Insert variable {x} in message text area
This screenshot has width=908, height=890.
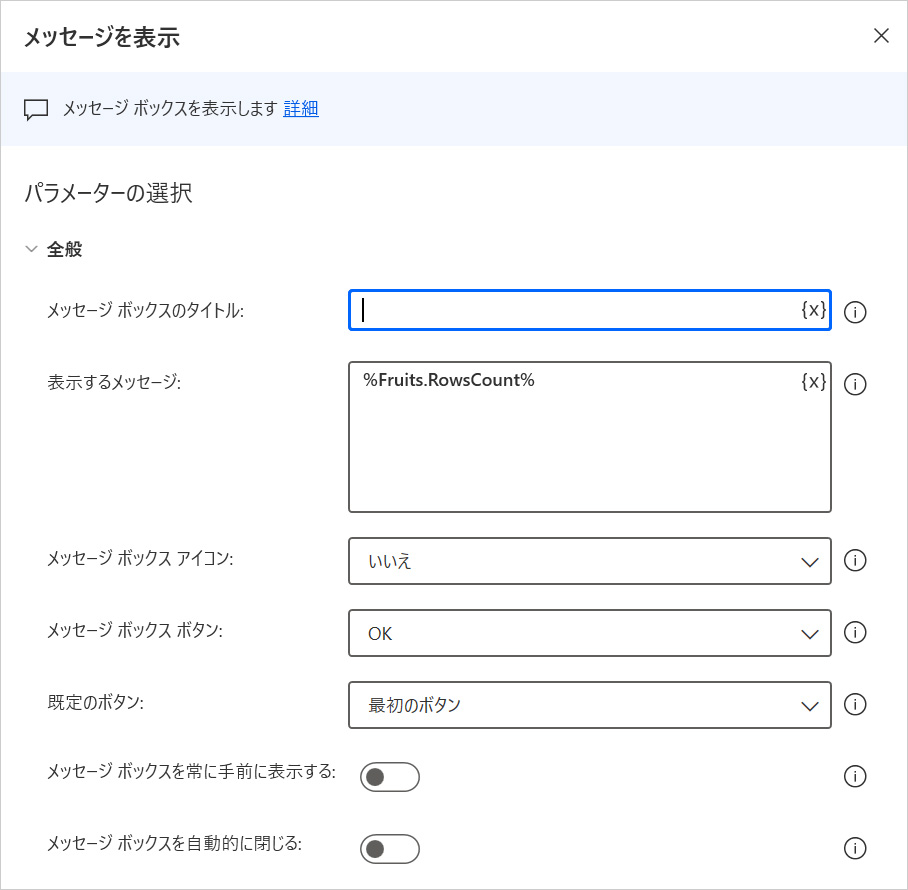point(813,382)
